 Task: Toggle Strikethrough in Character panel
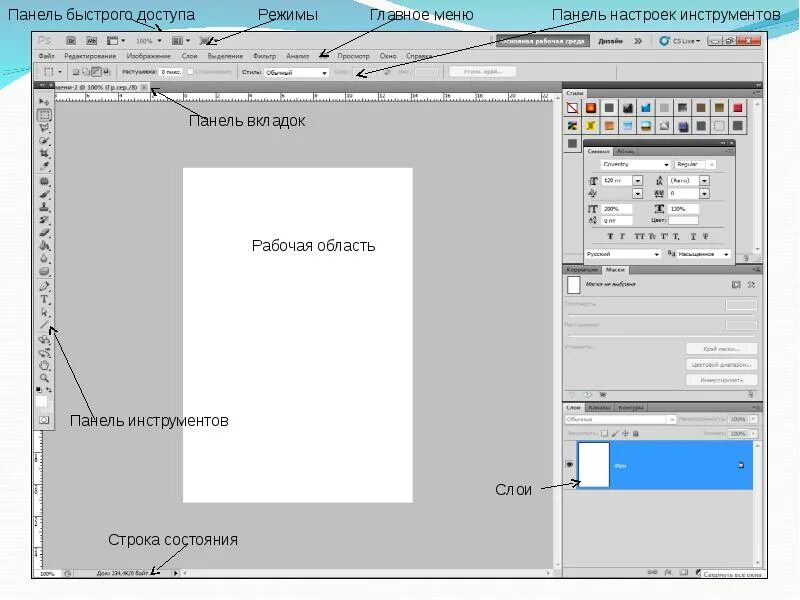[x=706, y=236]
